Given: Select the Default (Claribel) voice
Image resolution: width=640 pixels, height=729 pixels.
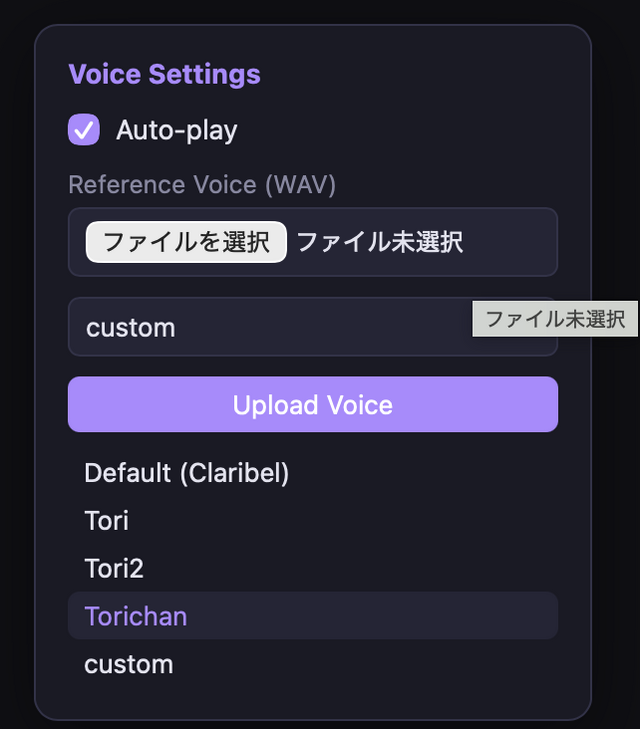Looking at the screenshot, I should coord(187,473).
